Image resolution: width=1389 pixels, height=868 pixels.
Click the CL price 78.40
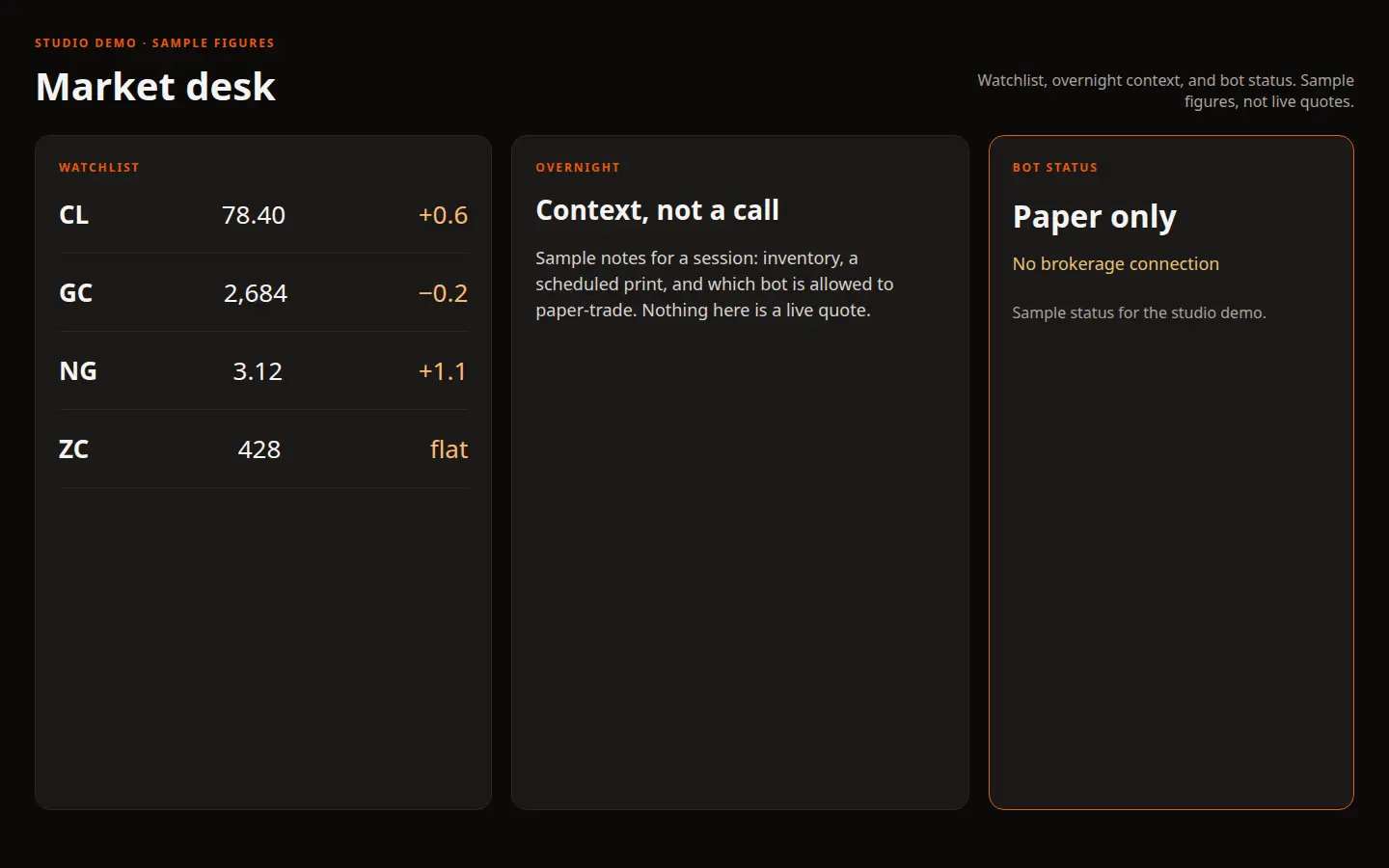point(254,215)
